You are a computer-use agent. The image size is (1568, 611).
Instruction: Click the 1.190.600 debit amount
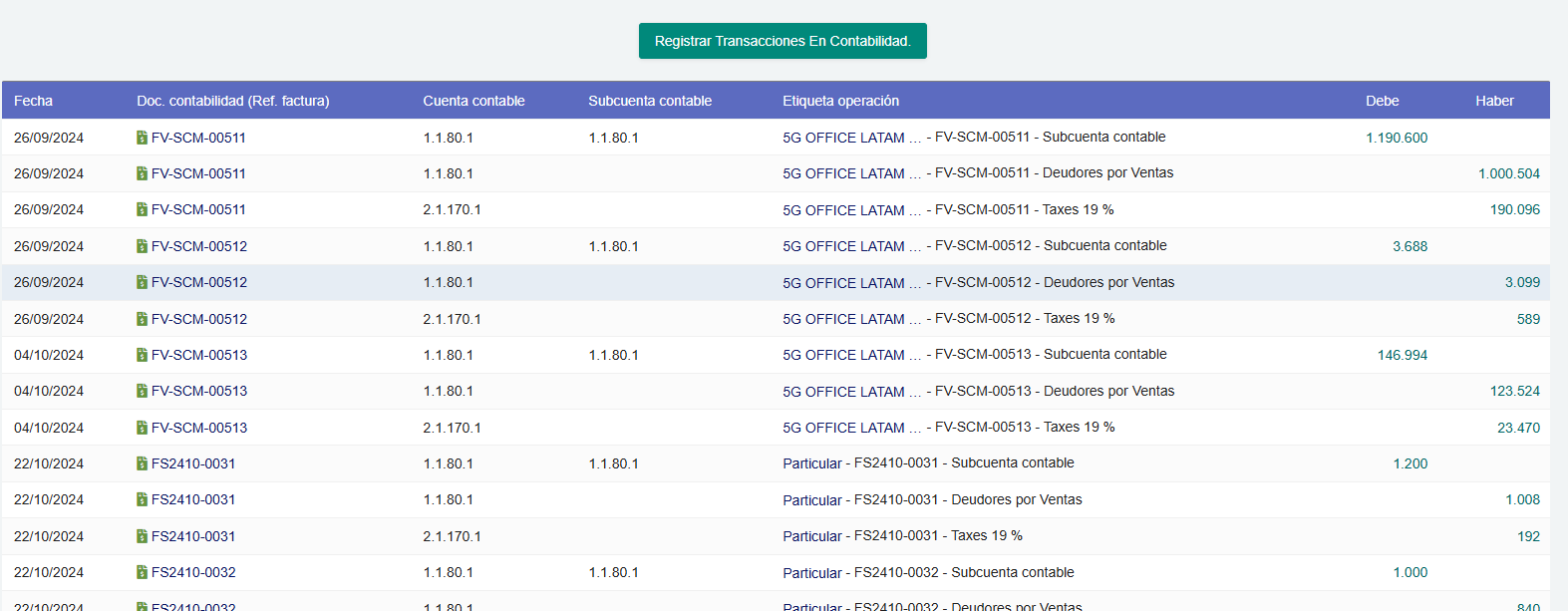point(1396,138)
